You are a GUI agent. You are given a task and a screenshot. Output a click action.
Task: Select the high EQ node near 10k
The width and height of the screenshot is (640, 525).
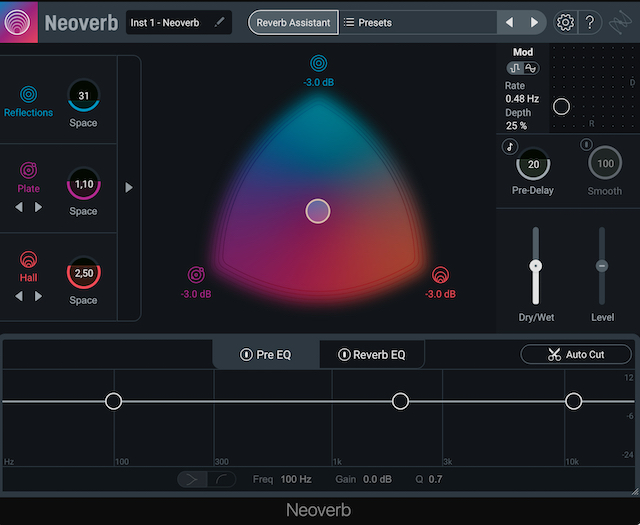(573, 401)
